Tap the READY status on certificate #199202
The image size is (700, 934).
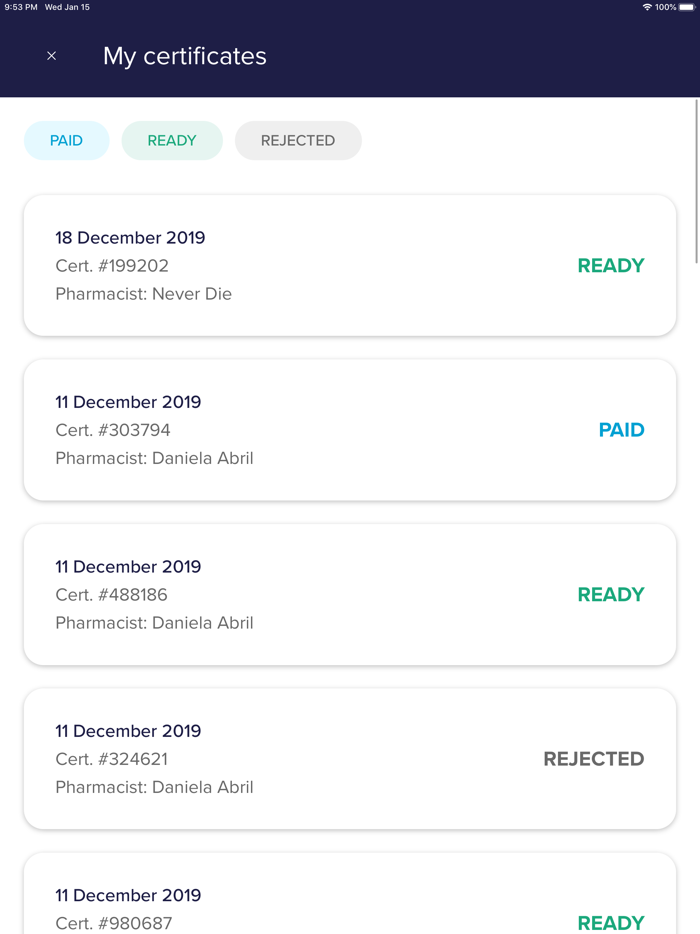[x=611, y=265]
